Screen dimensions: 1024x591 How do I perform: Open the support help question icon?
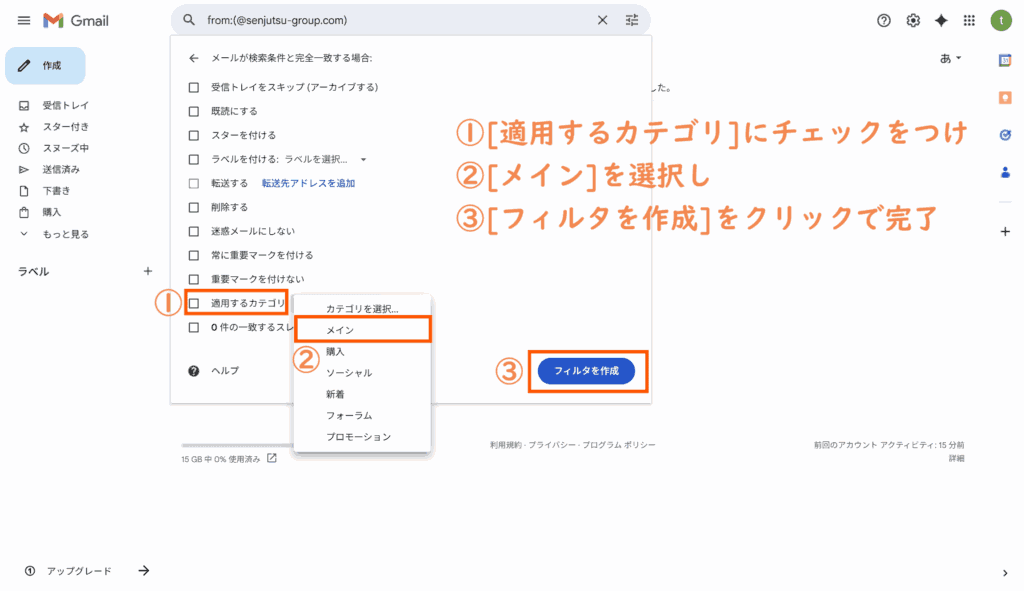tap(884, 21)
